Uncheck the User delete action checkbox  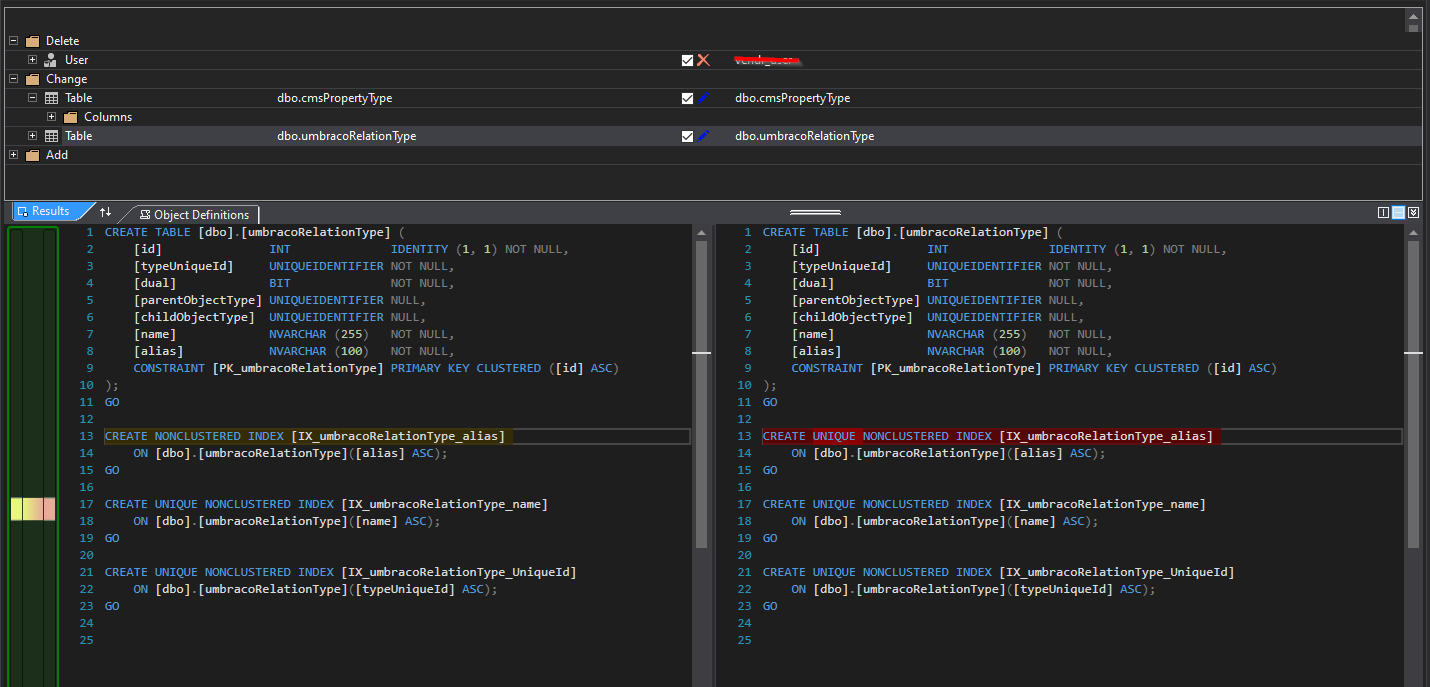click(687, 60)
